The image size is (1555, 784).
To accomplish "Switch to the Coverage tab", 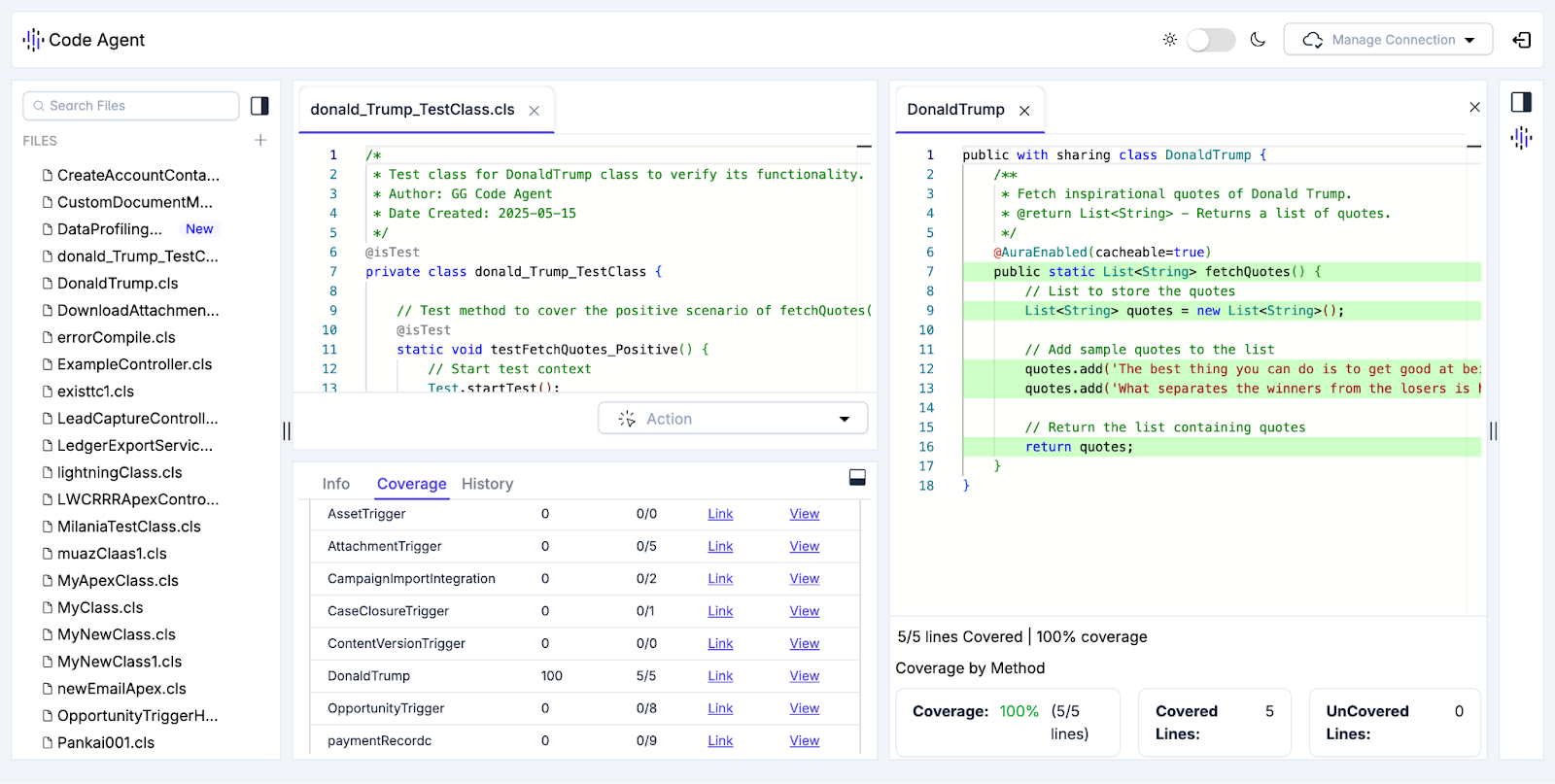I will pyautogui.click(x=412, y=484).
